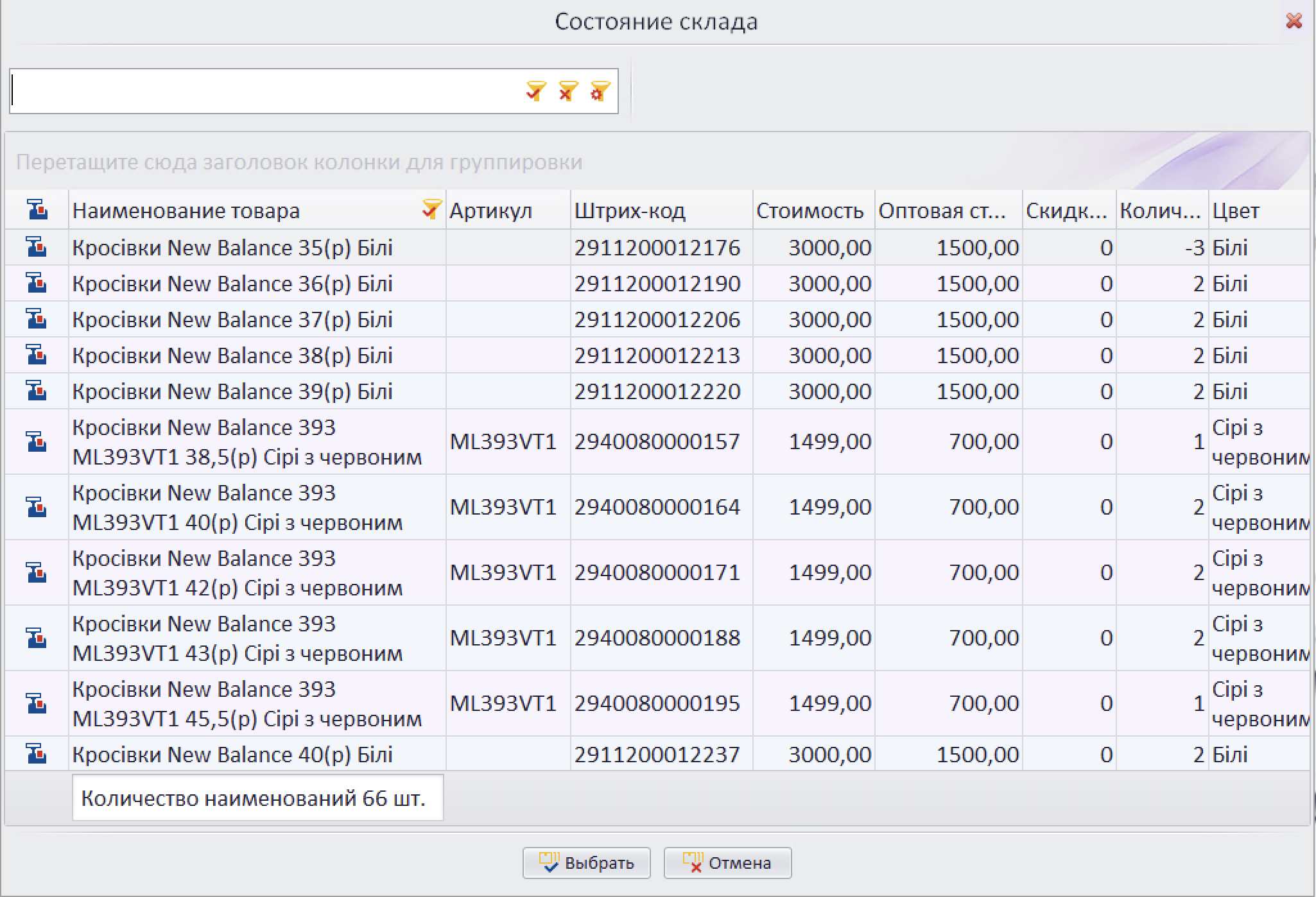Image resolution: width=1316 pixels, height=897 pixels.
Task: Click barcode 2911200012220
Action: (x=657, y=391)
